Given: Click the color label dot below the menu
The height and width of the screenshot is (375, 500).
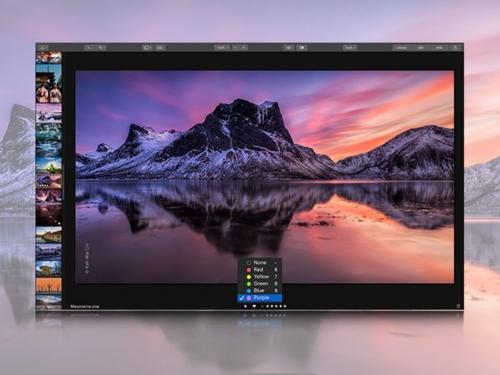Looking at the screenshot, I should pyautogui.click(x=245, y=306).
